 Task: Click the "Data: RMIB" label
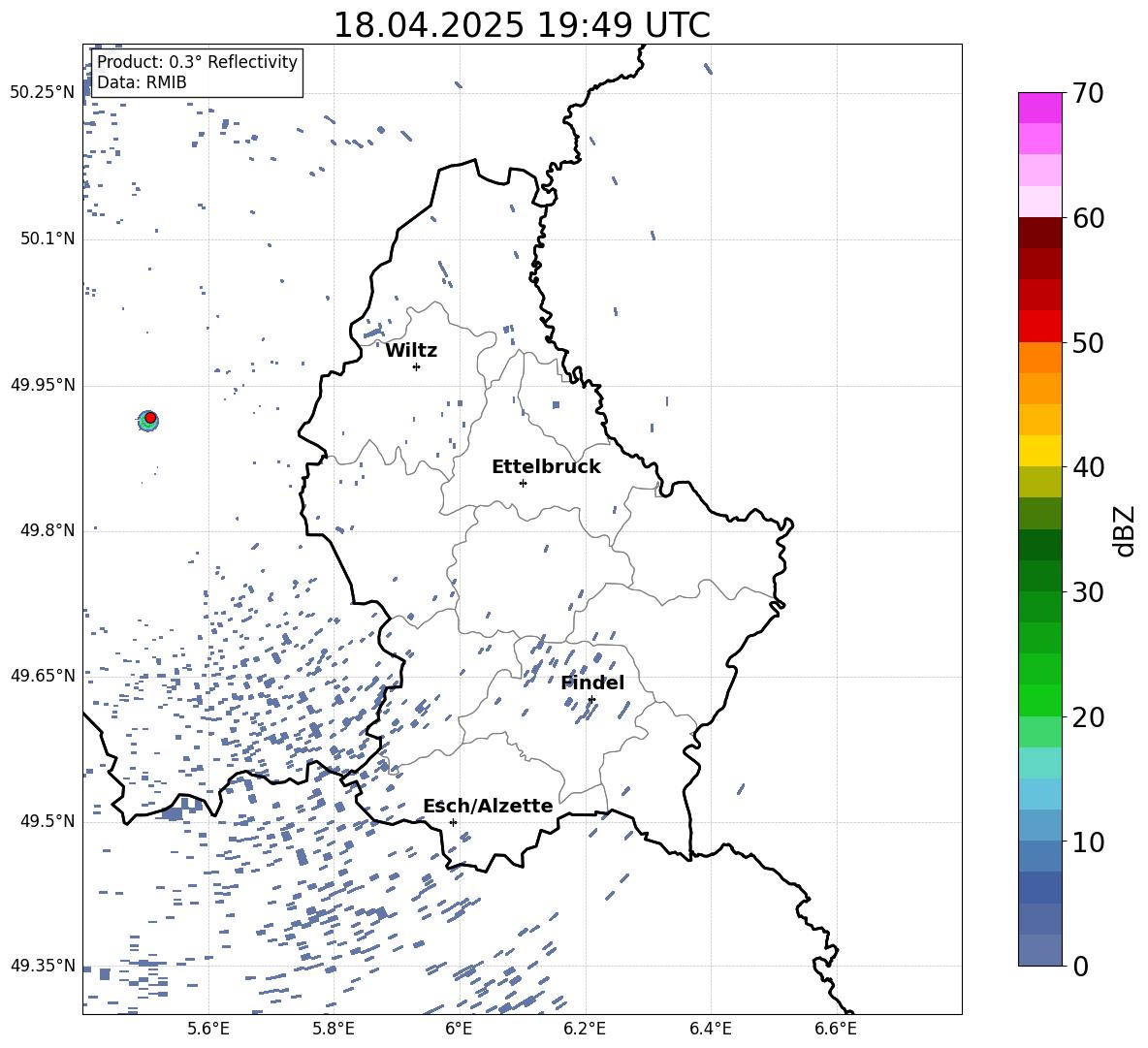click(142, 82)
